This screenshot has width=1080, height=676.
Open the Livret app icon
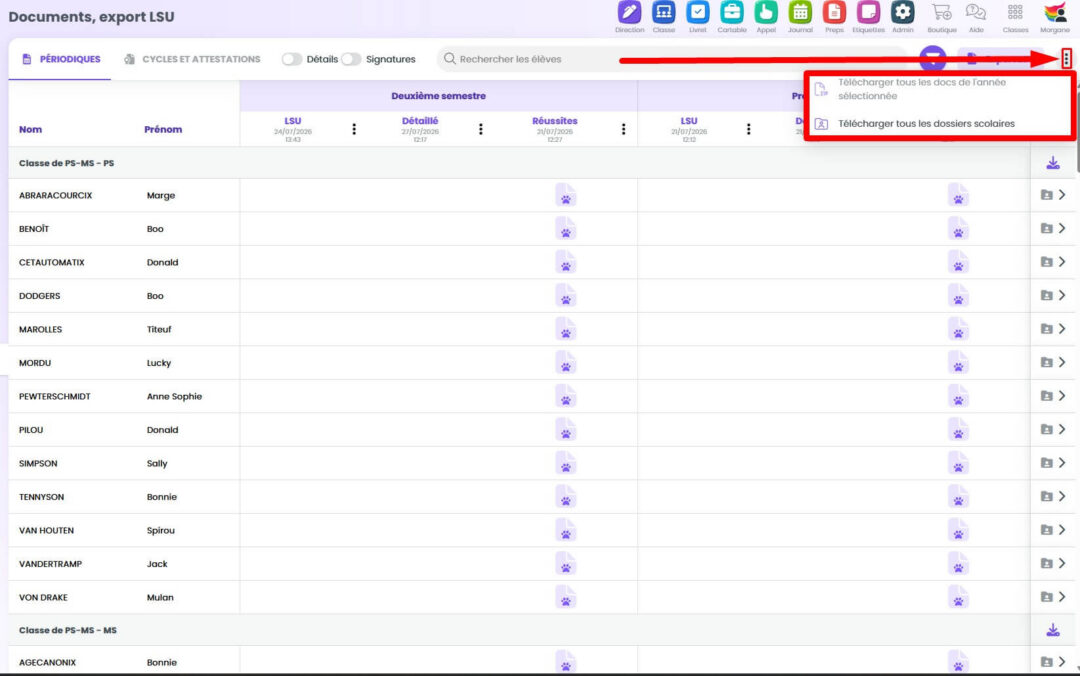[697, 12]
